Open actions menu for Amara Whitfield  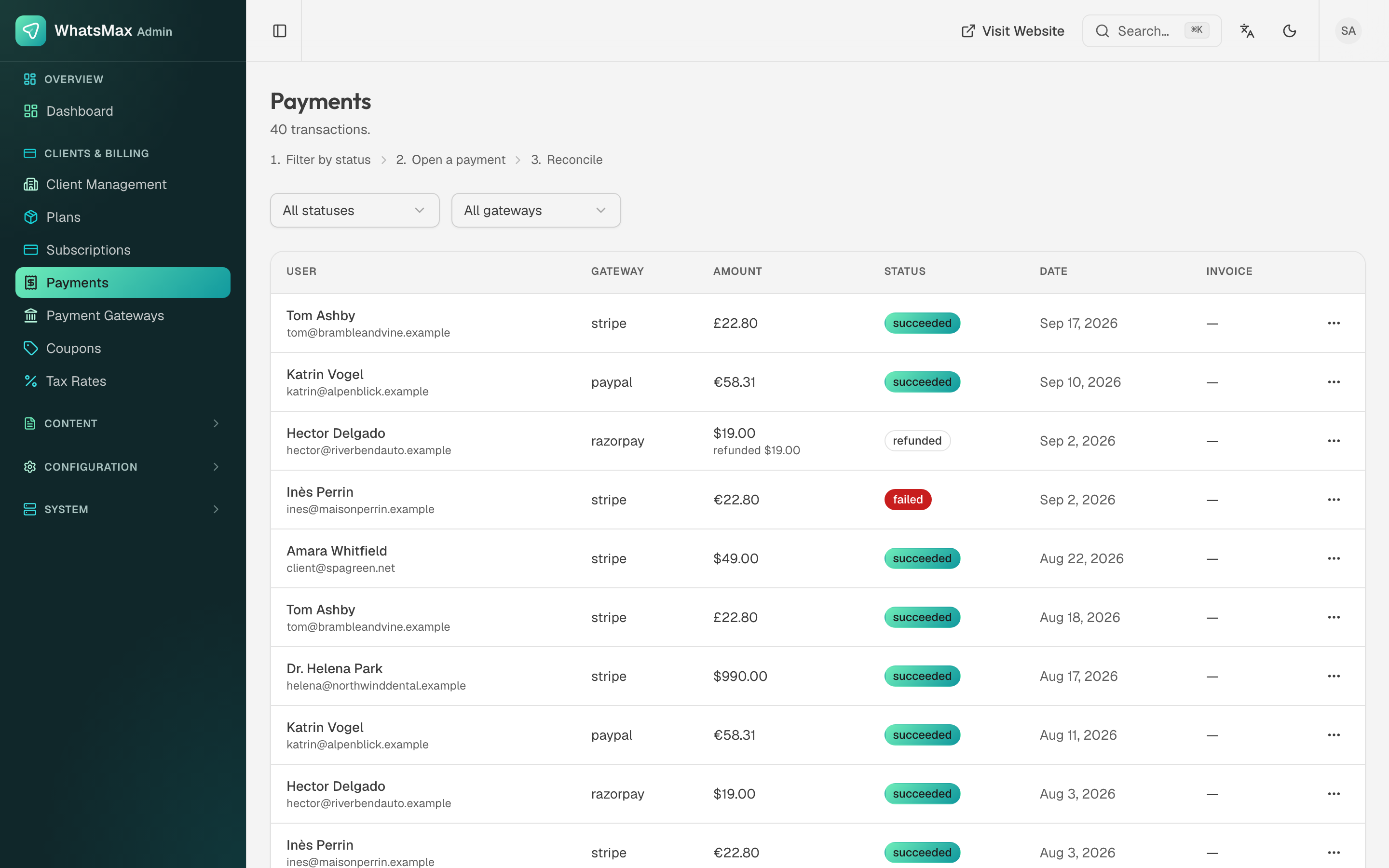pyautogui.click(x=1334, y=558)
